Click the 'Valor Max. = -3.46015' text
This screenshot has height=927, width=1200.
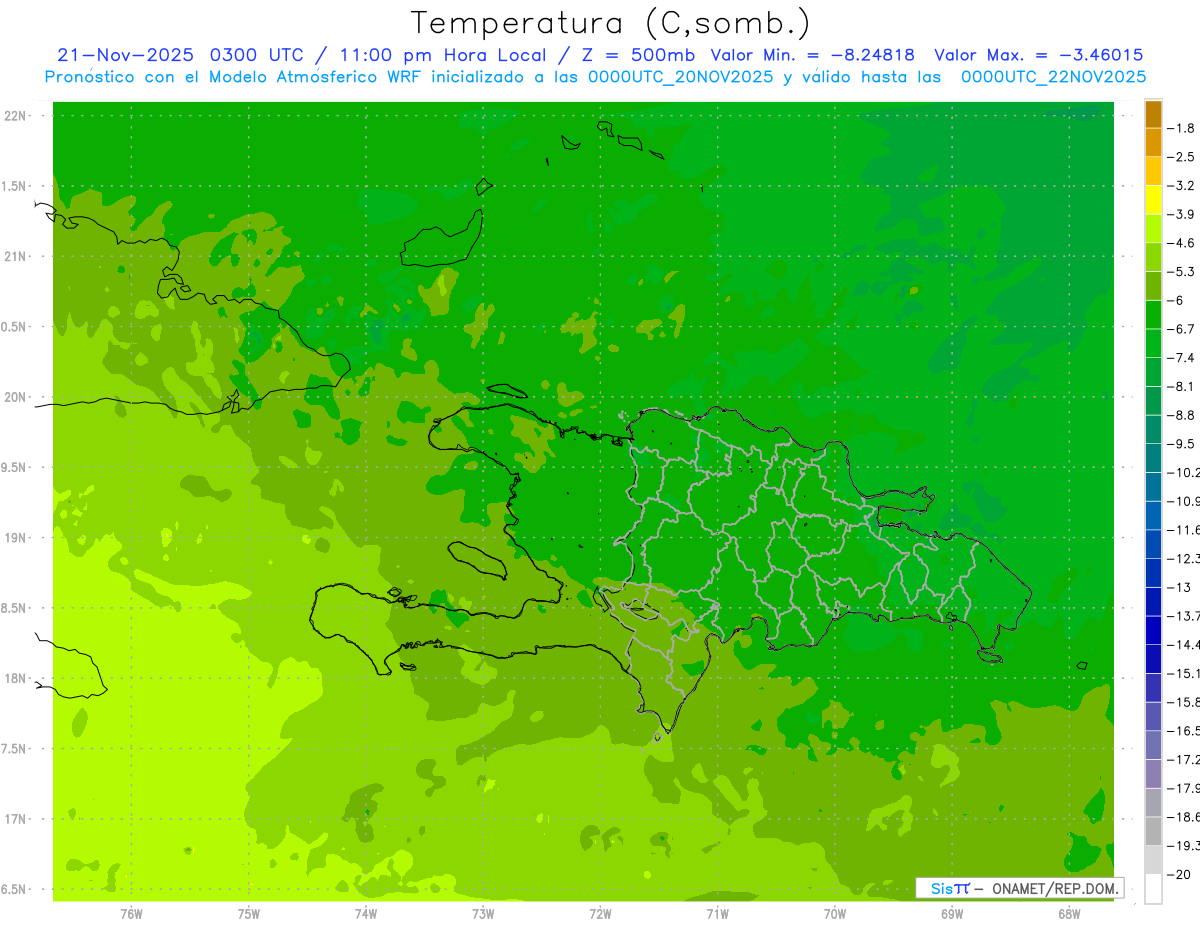pos(1038,55)
